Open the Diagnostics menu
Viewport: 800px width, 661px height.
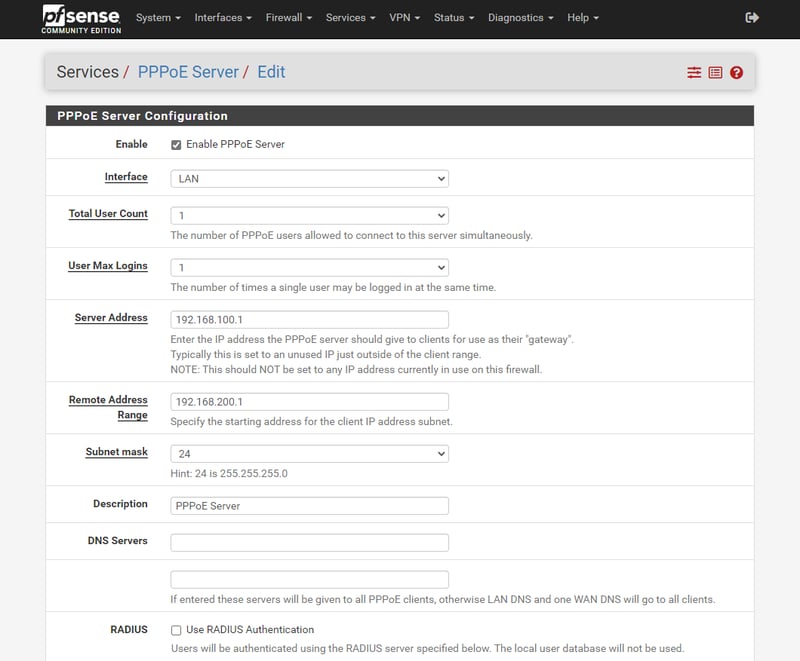pos(521,18)
